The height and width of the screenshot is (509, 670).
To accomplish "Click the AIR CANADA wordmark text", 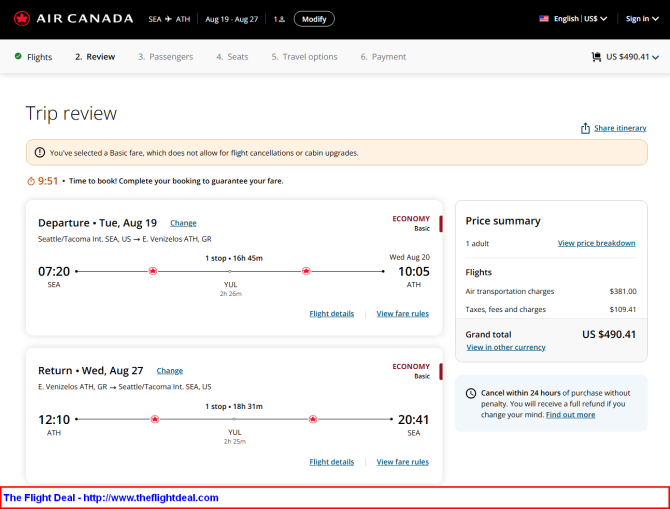I will (x=85, y=19).
